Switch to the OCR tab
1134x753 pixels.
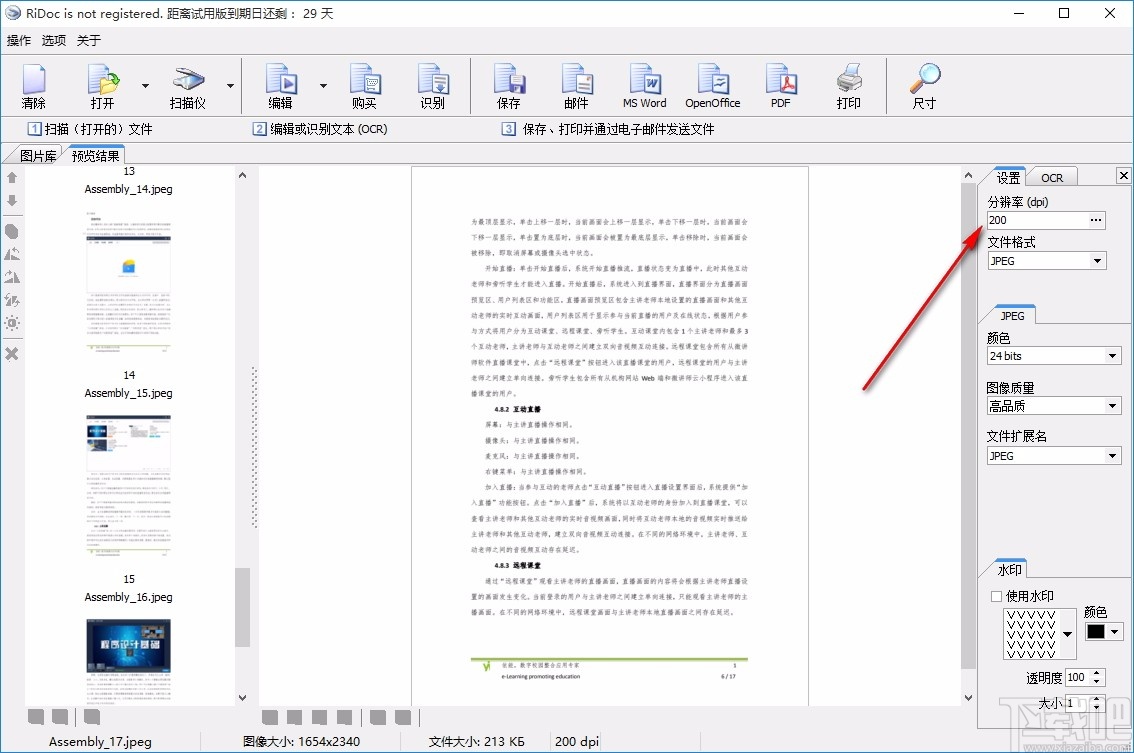(x=1052, y=177)
